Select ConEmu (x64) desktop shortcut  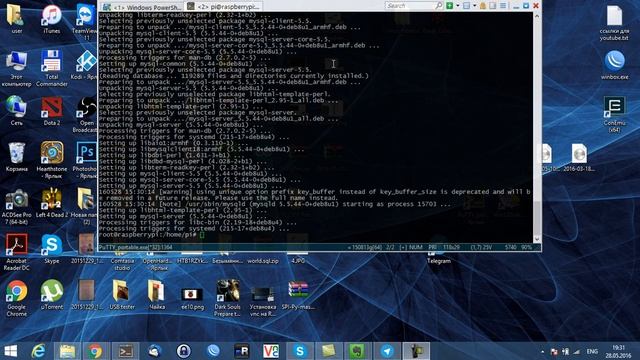click(614, 114)
